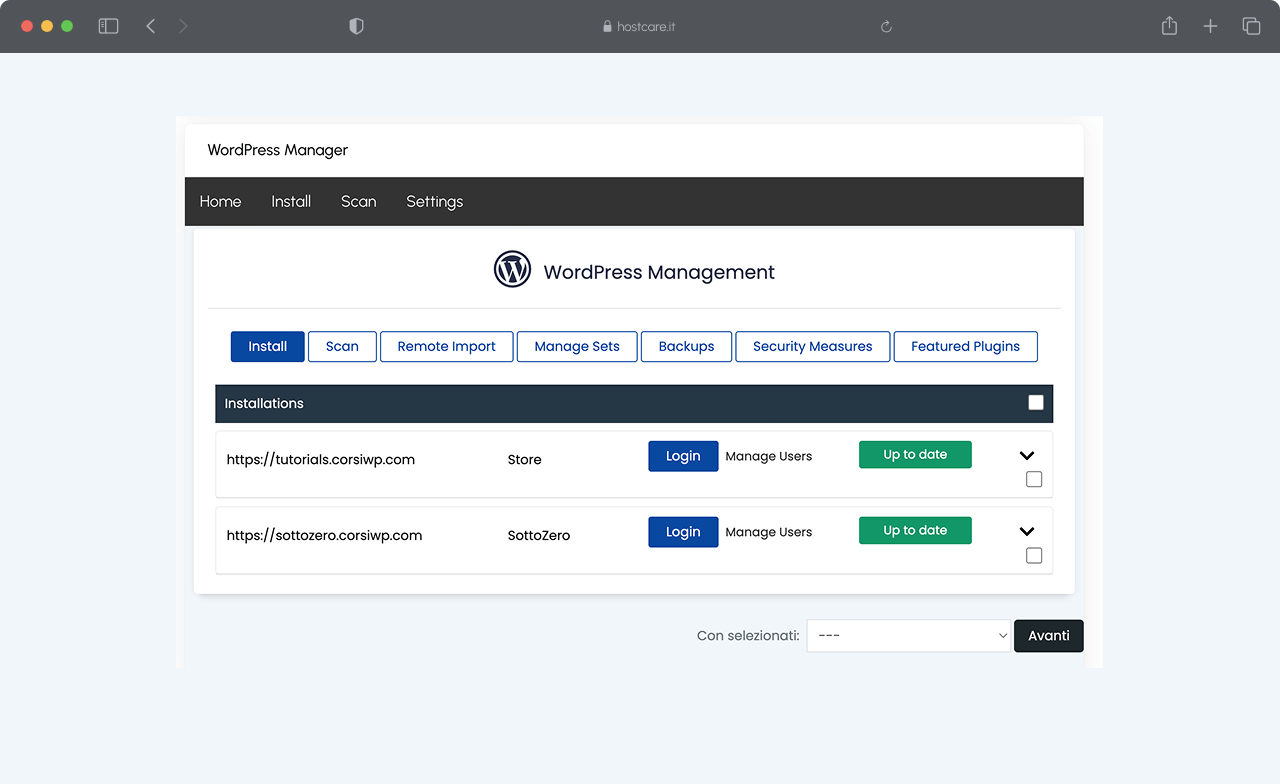This screenshot has height=784, width=1280.
Task: Click the lock icon in address bar
Action: tap(607, 27)
